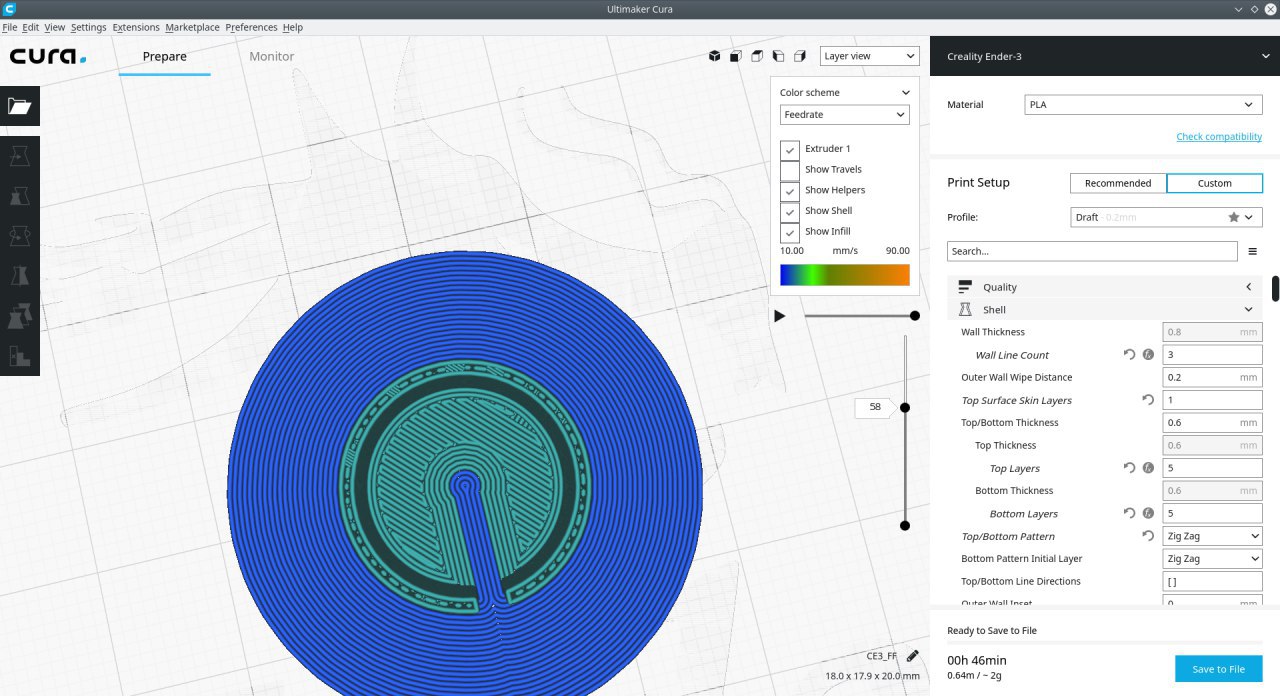Click the settings Search field

[1092, 251]
